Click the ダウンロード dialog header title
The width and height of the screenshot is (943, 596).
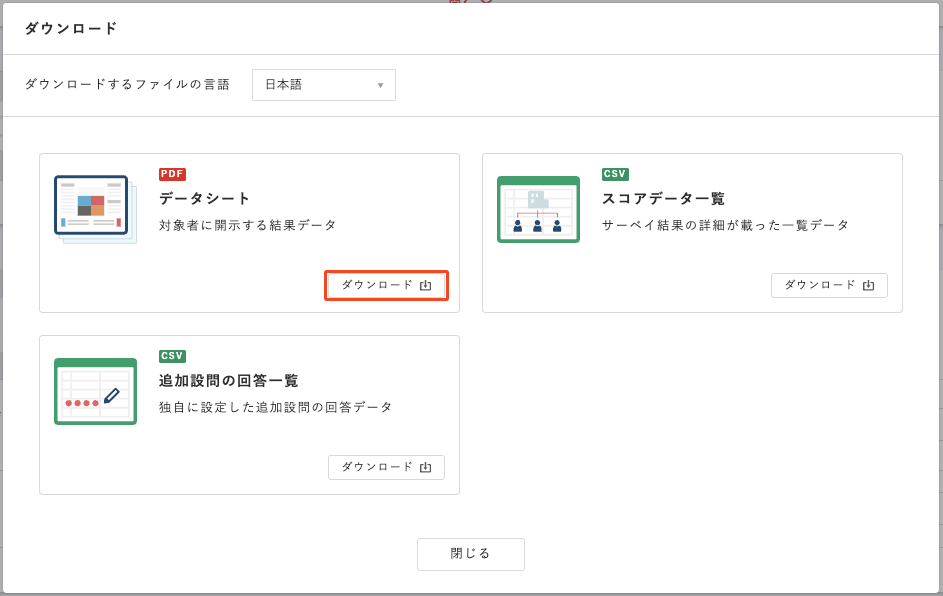point(71,28)
